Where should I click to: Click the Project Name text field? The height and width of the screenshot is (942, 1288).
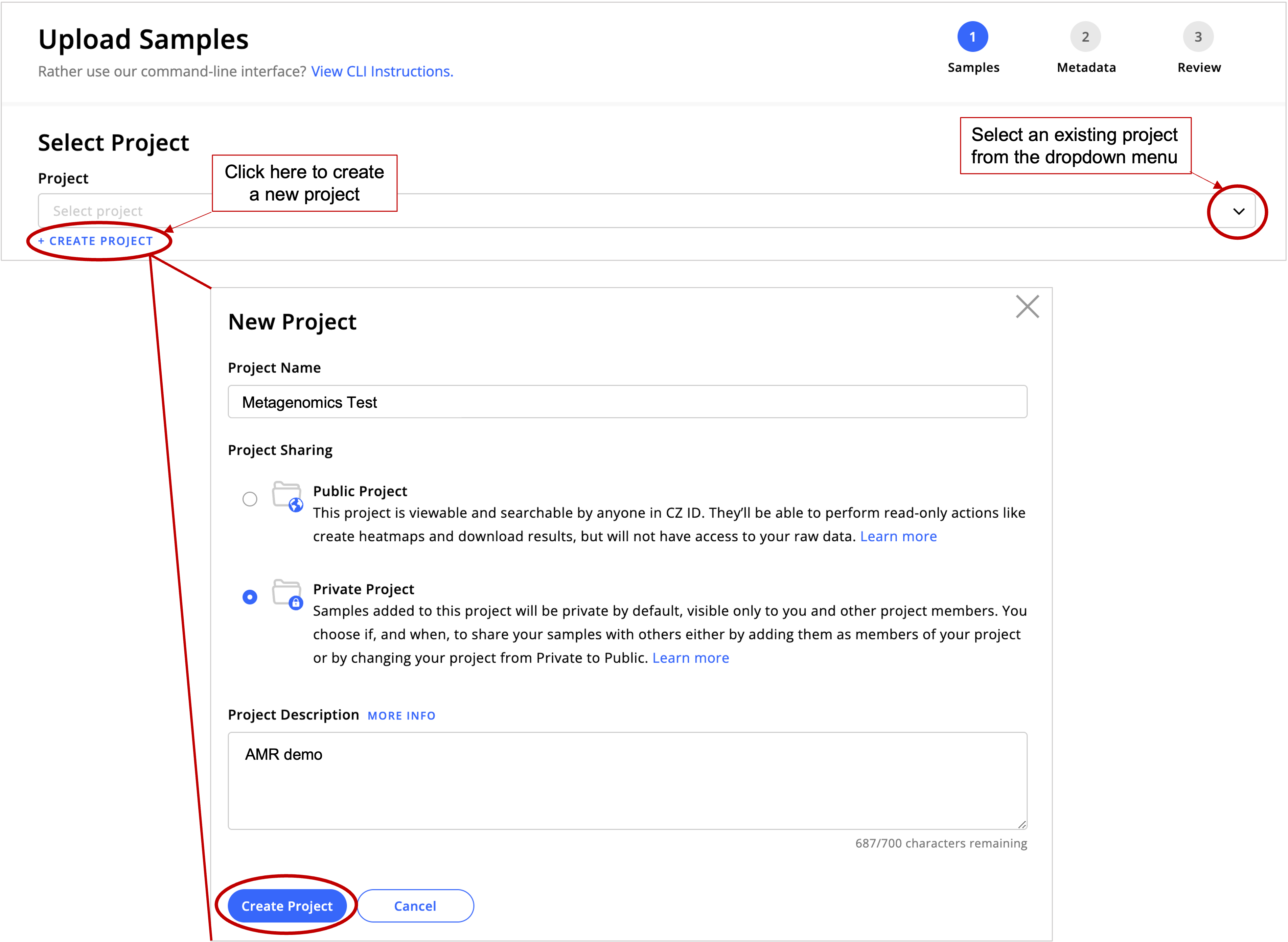[627, 402]
